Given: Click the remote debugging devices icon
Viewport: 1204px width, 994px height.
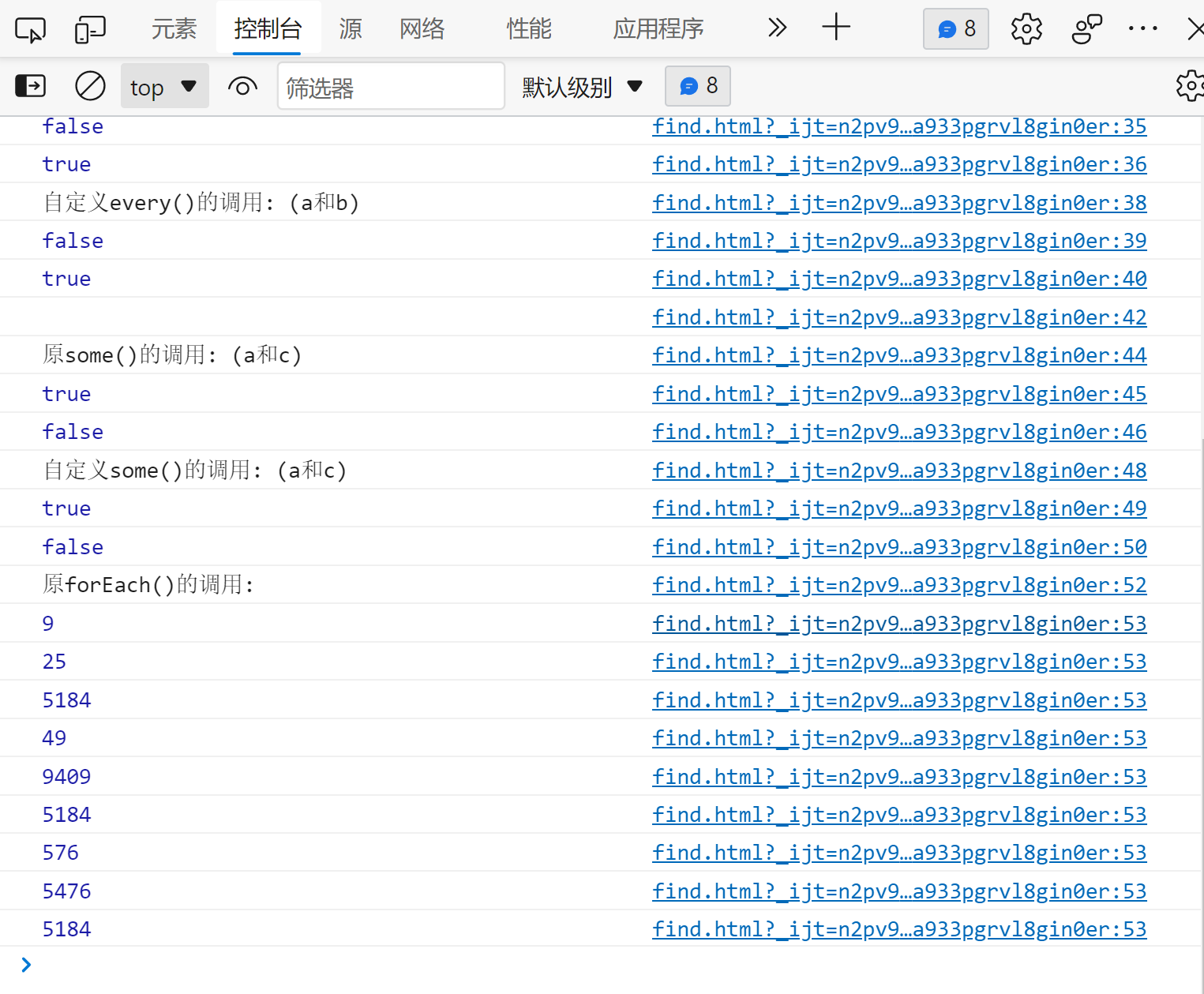Looking at the screenshot, I should [1086, 28].
